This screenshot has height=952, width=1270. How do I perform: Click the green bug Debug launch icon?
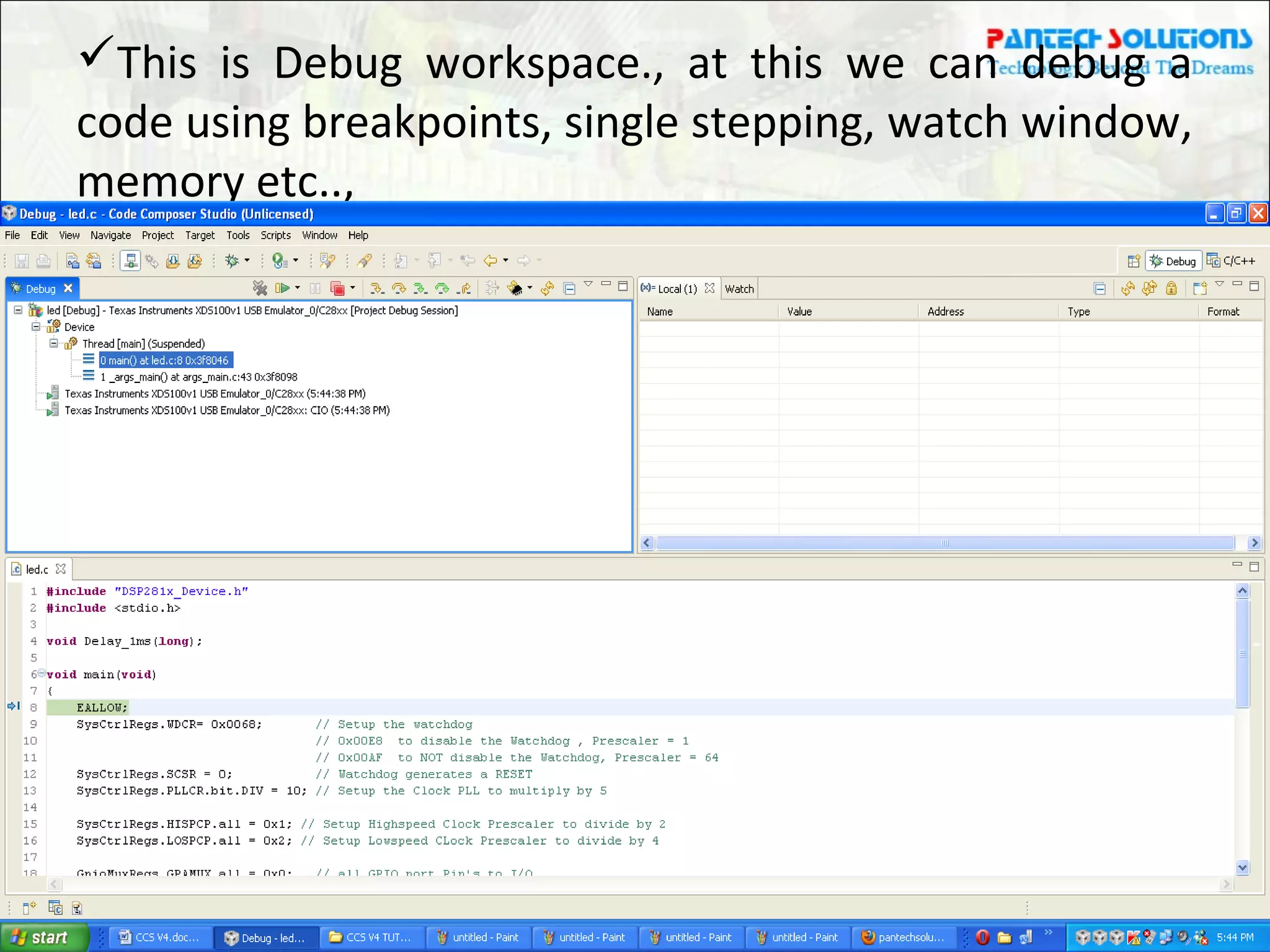(232, 261)
